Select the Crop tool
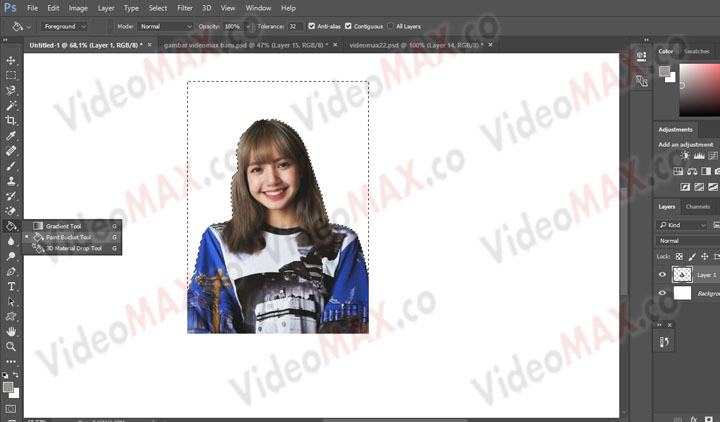Viewport: 720px width, 422px height. [11, 120]
